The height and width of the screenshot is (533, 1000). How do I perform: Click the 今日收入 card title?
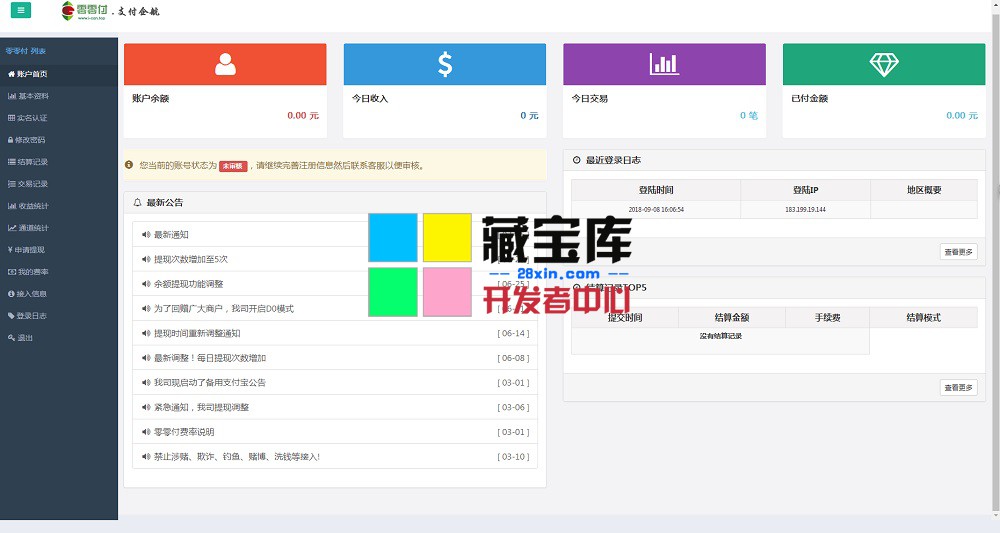tap(370, 99)
